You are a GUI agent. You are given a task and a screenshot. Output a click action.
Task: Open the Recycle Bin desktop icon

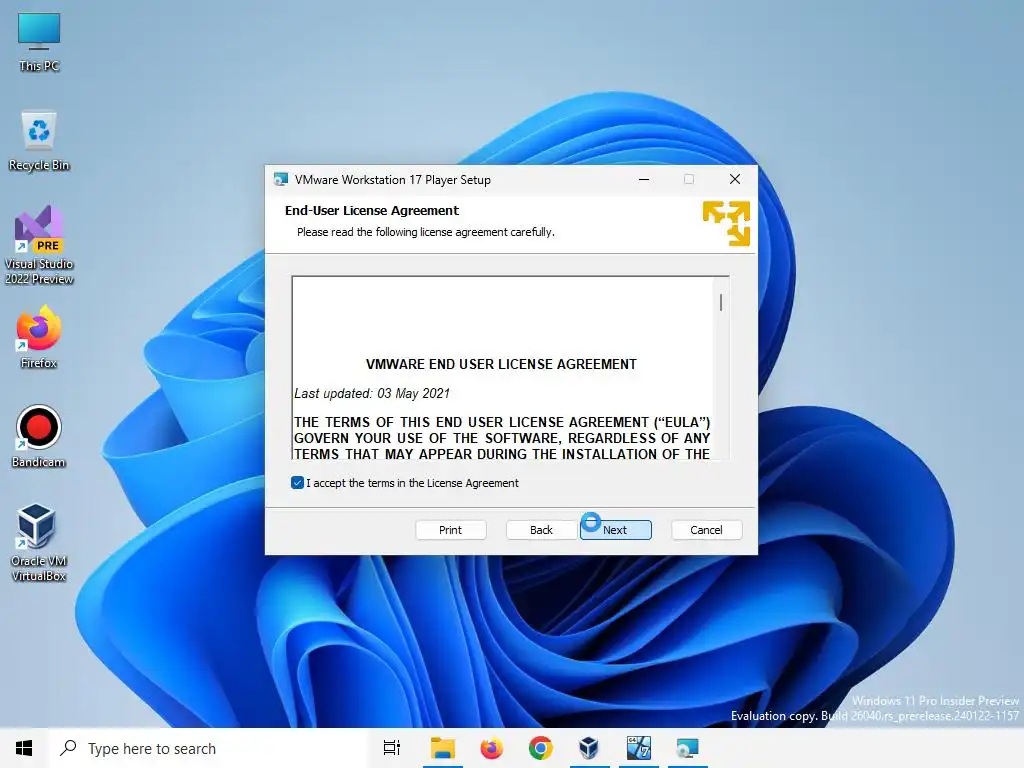[x=39, y=140]
